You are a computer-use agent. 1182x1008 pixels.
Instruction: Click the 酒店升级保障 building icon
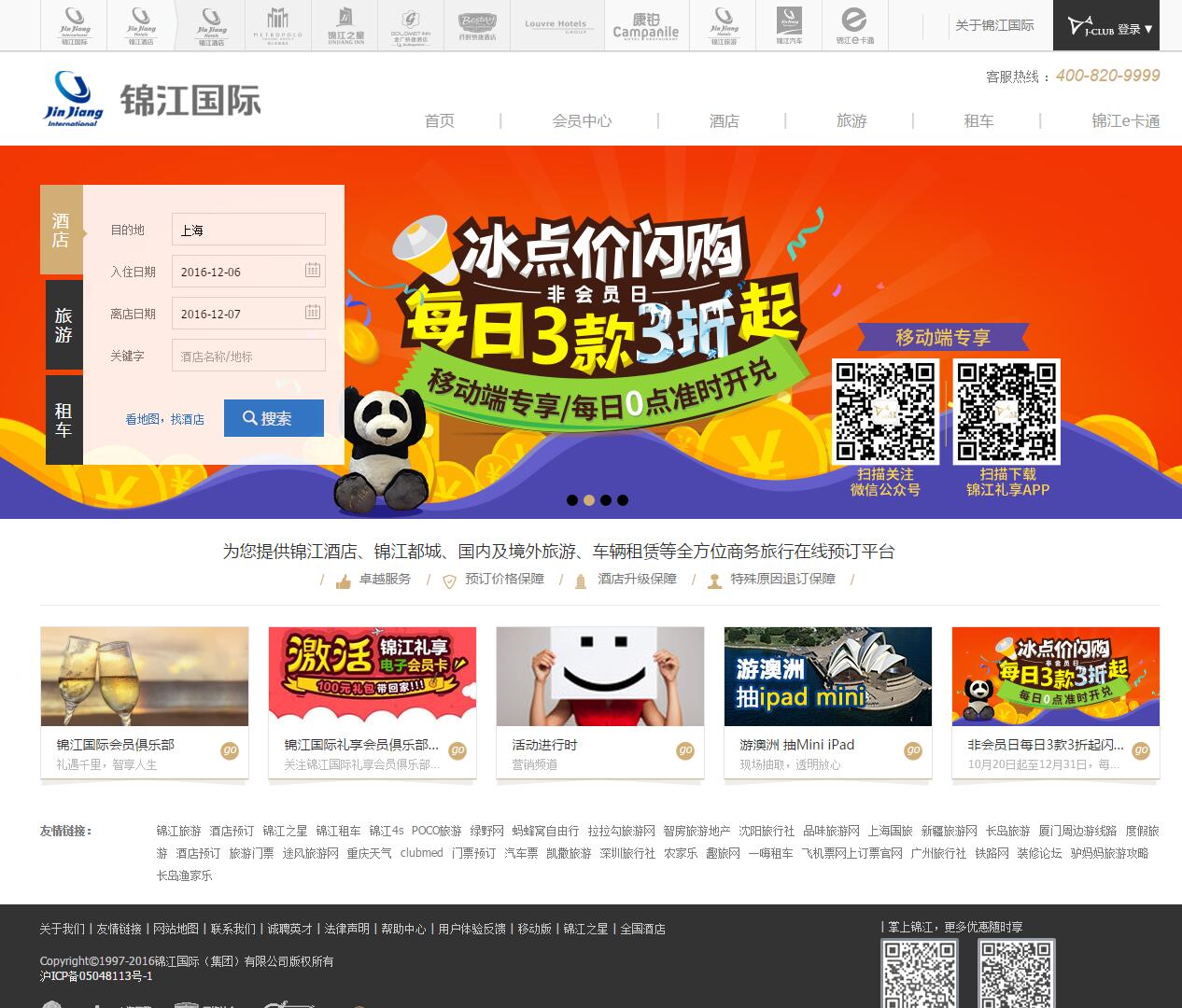[x=581, y=581]
